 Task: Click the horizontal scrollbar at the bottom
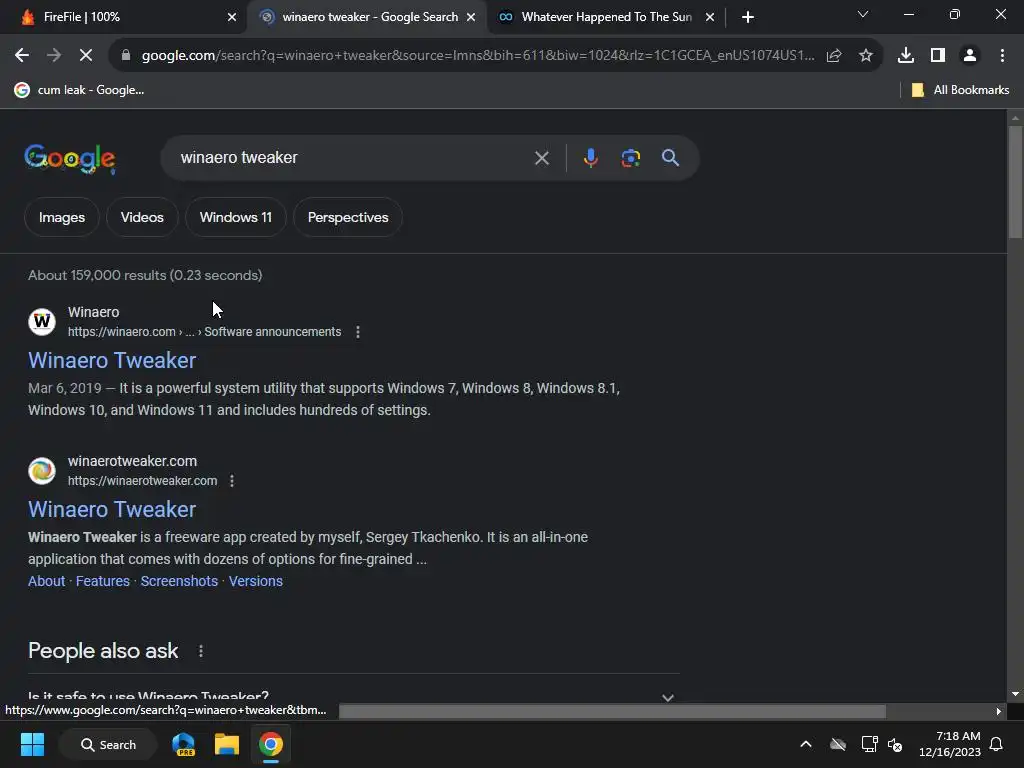click(612, 712)
